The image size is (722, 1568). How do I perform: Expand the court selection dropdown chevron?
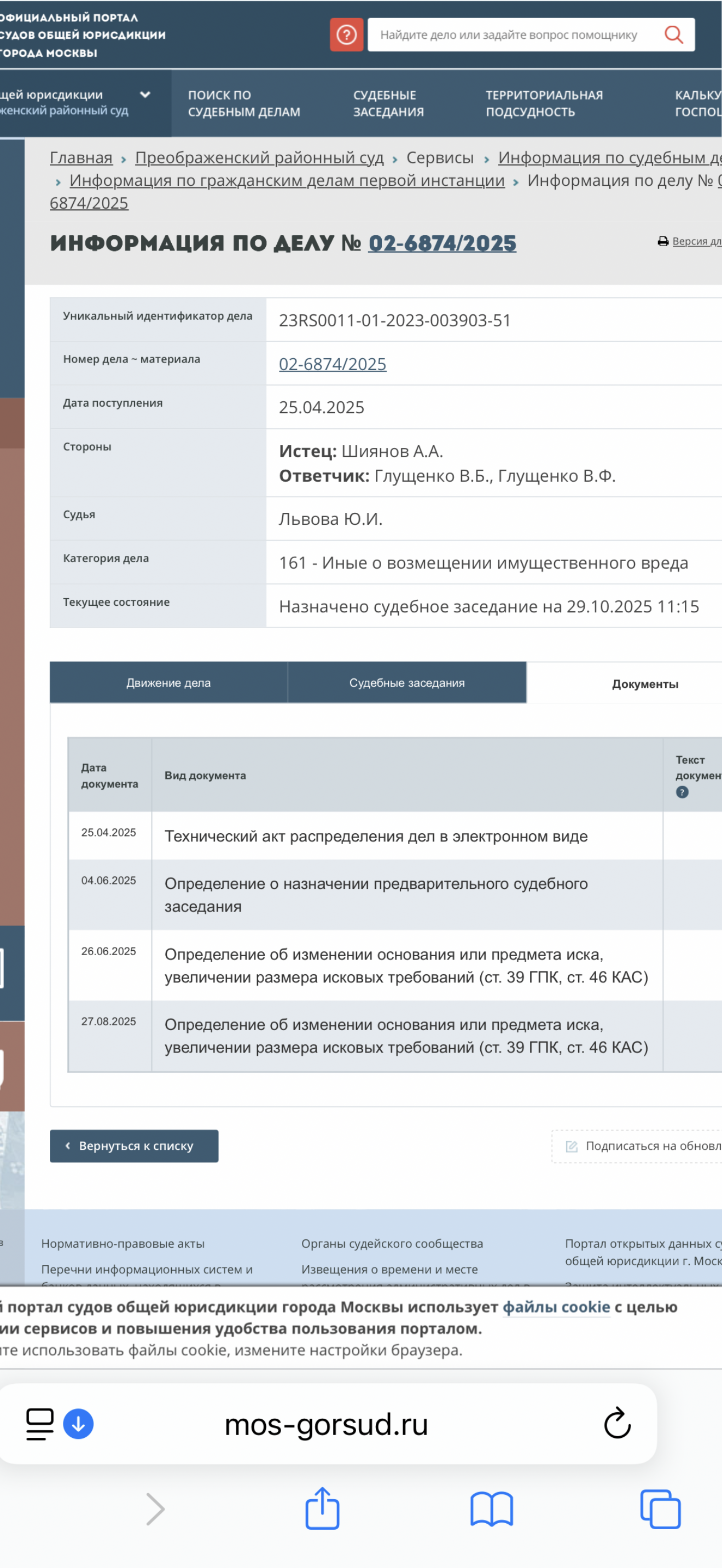[145, 95]
